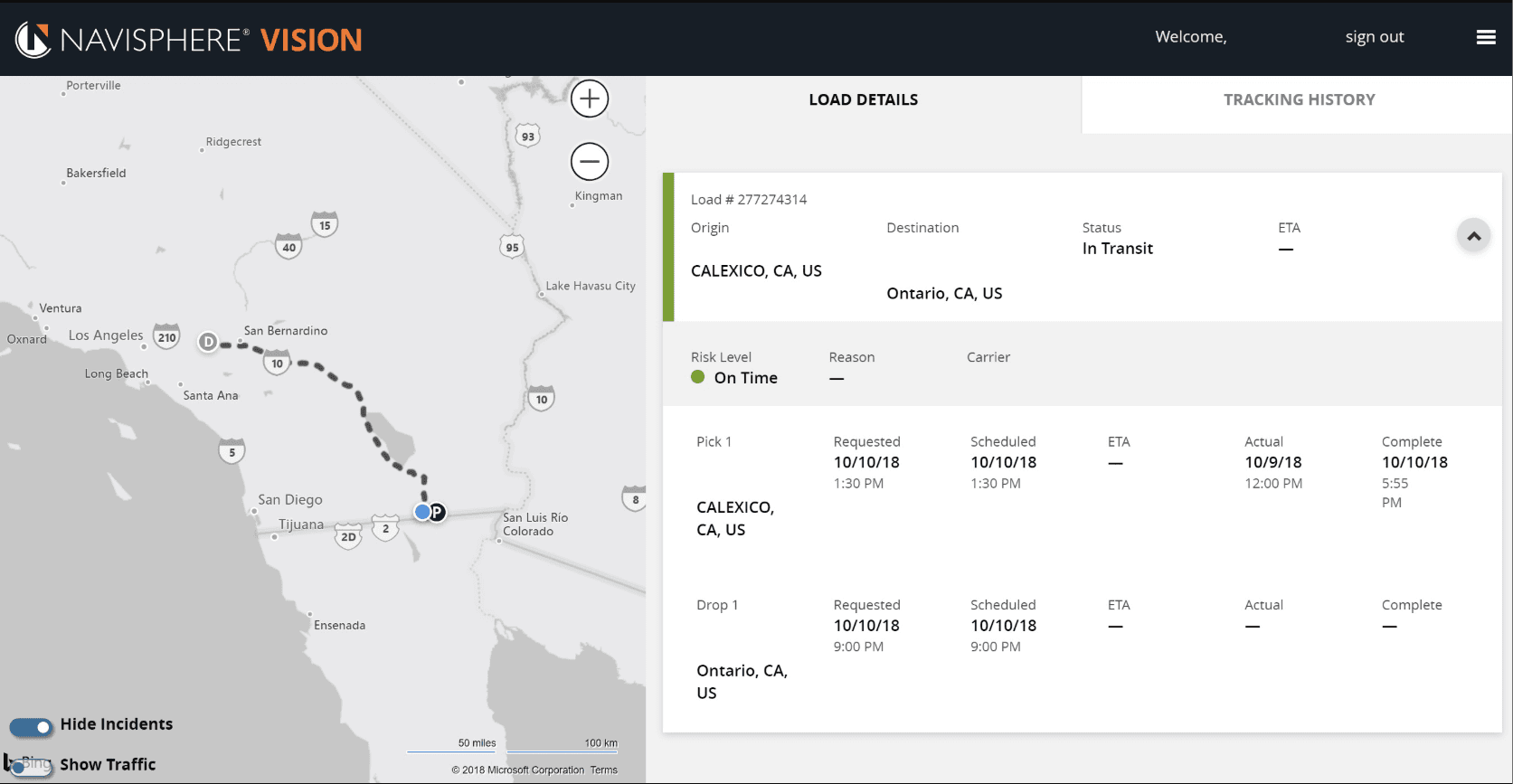Click the blue current location dot
Screen dimensions: 1513x784
[422, 512]
